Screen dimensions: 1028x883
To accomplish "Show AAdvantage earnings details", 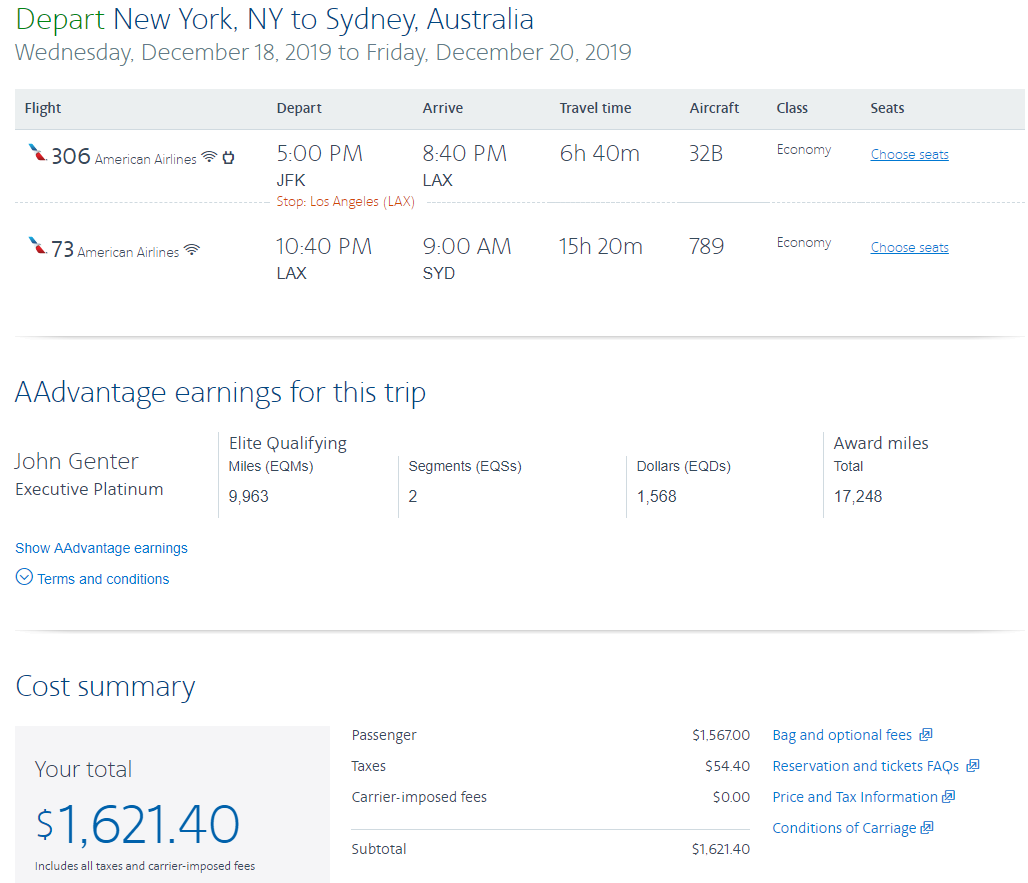I will tap(101, 548).
